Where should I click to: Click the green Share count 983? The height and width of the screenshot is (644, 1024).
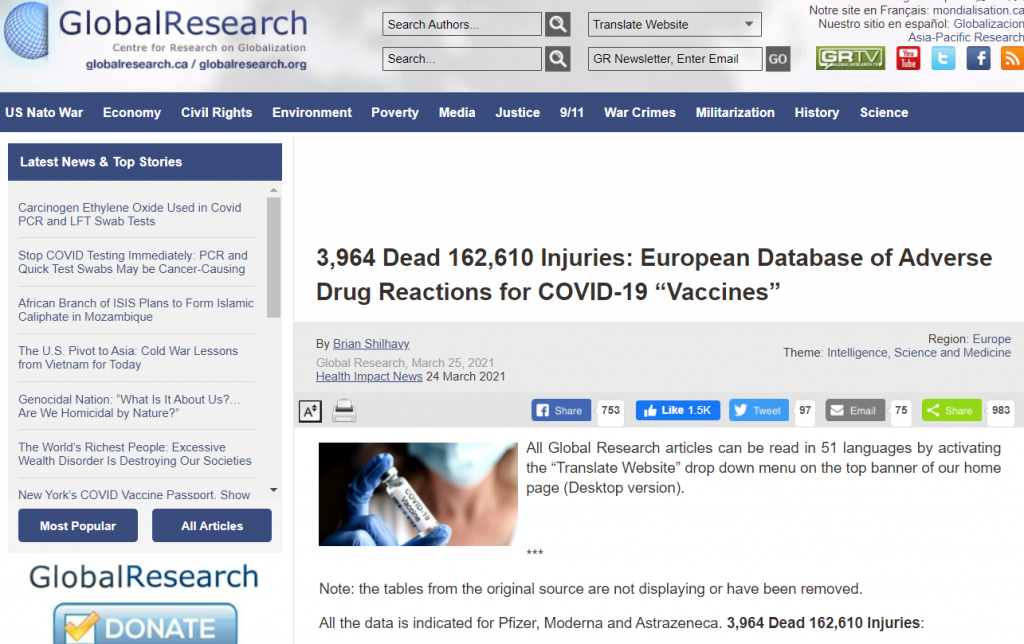pos(1000,410)
